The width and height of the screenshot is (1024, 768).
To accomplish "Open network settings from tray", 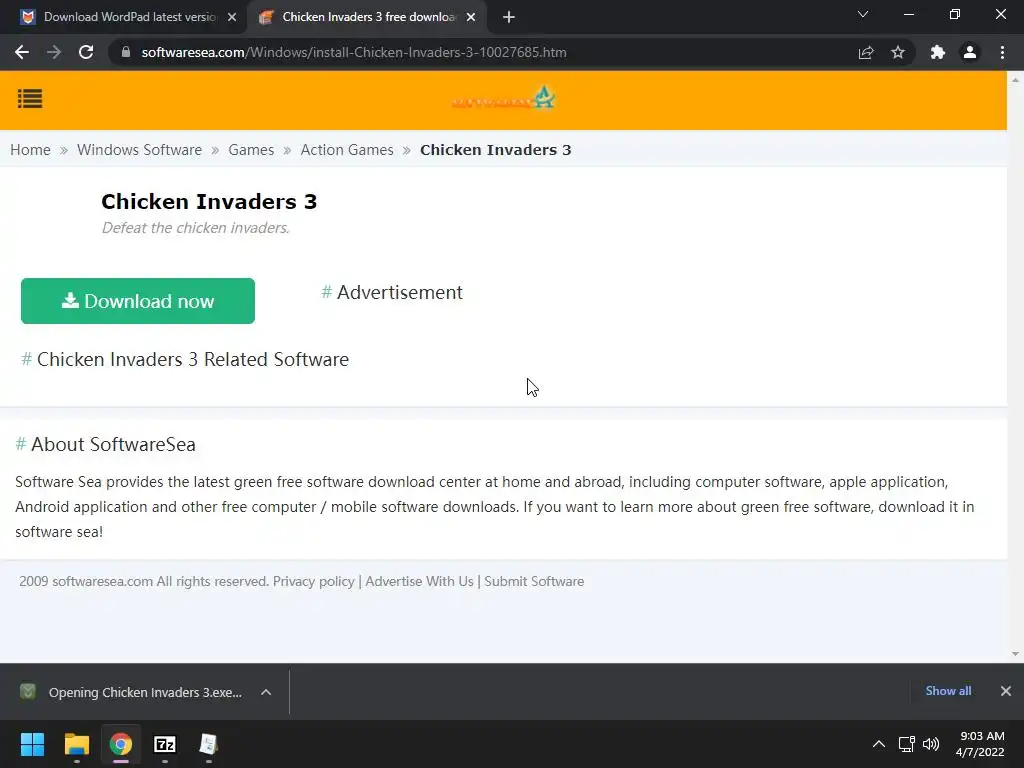I will tap(906, 744).
